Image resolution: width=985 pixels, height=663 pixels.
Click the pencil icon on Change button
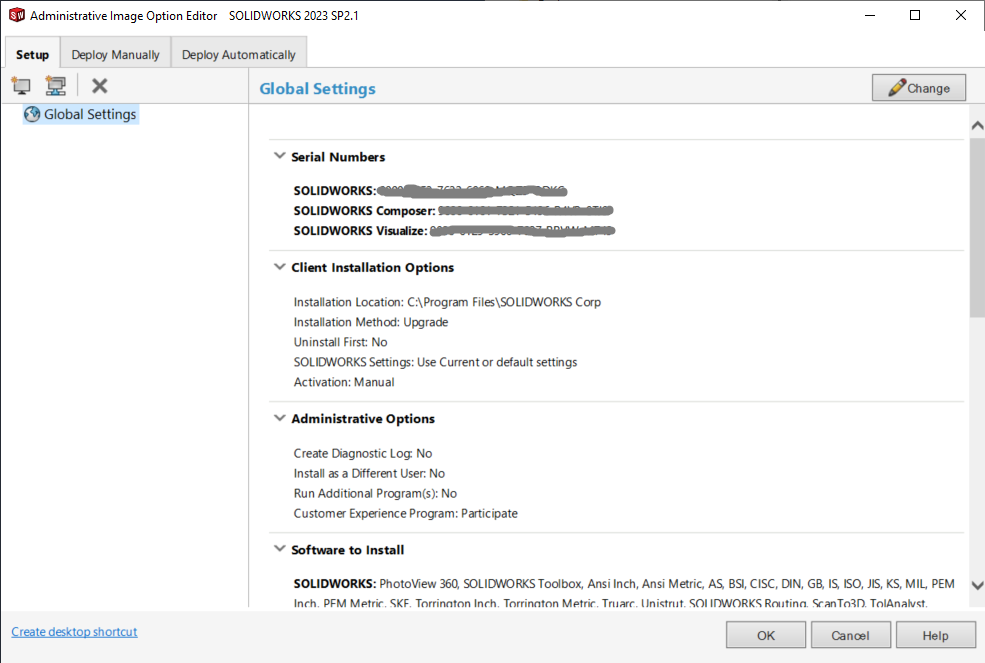click(896, 88)
